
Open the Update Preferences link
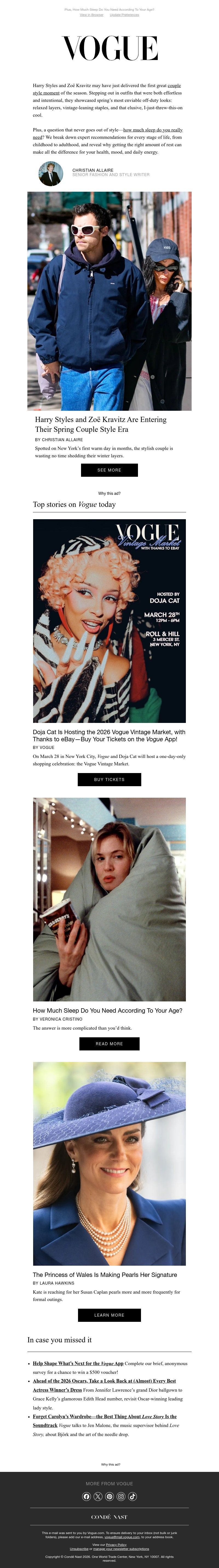coord(124,15)
